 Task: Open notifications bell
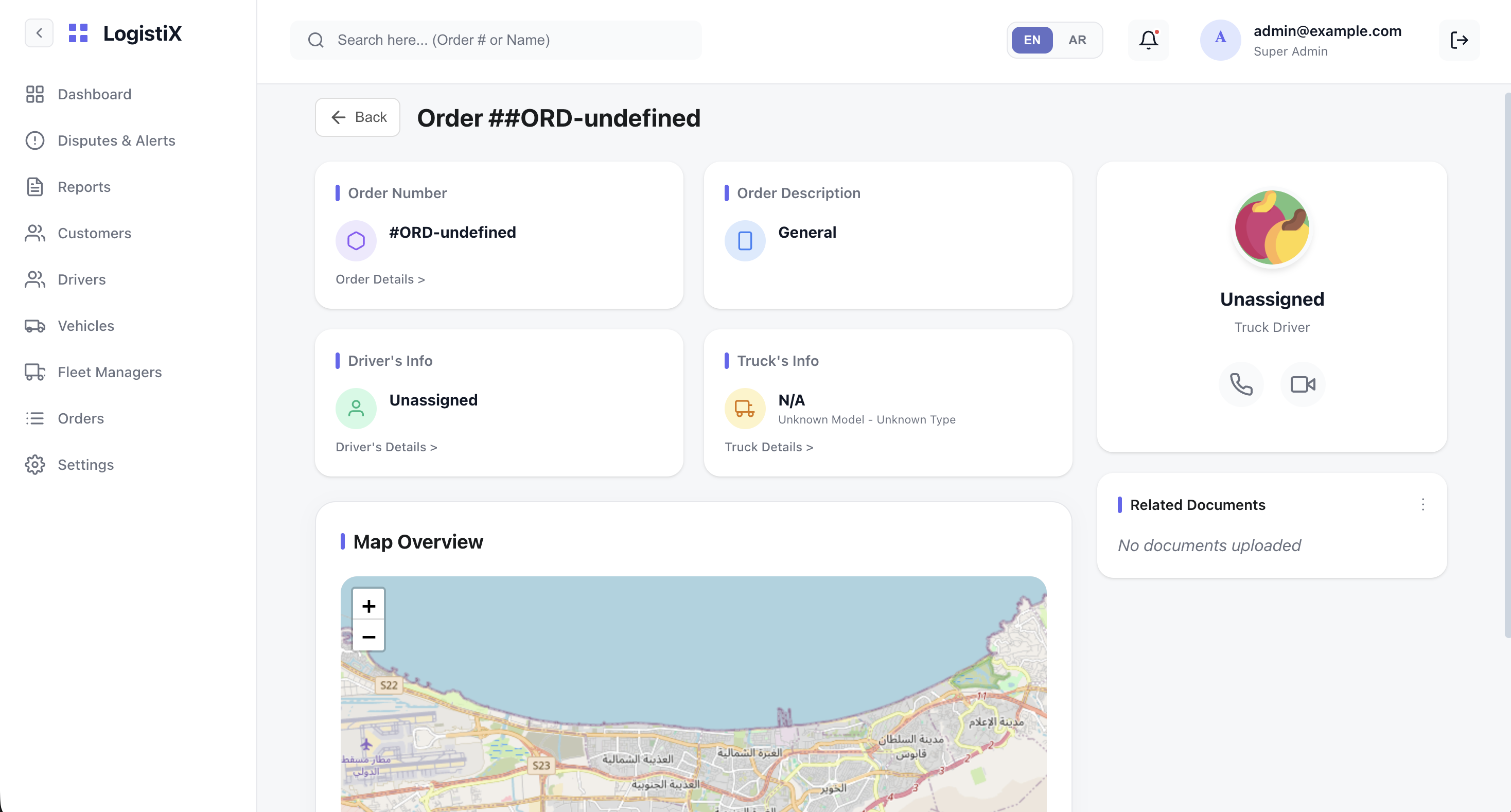[x=1149, y=40]
